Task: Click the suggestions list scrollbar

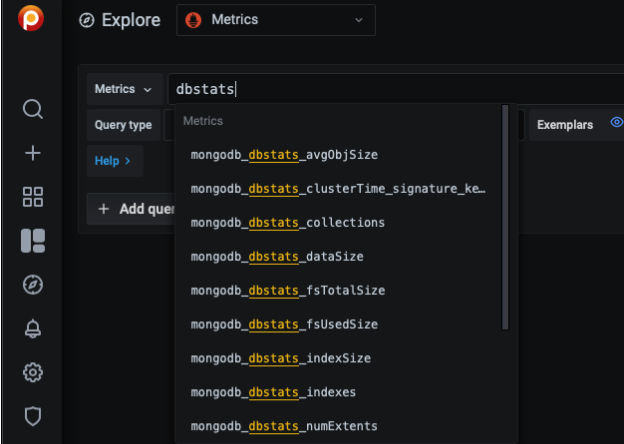Action: point(505,220)
